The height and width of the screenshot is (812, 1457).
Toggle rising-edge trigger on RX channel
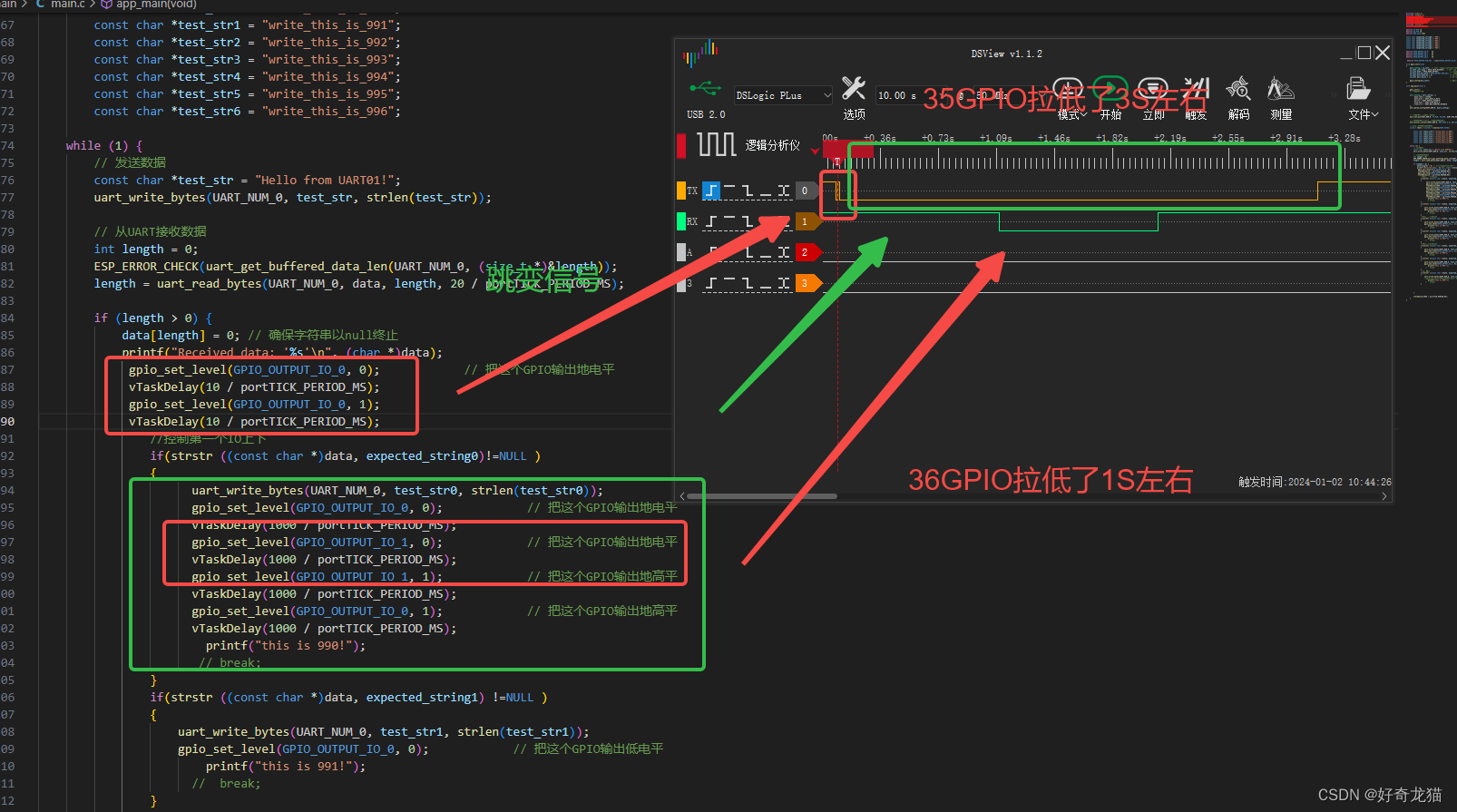tap(711, 221)
